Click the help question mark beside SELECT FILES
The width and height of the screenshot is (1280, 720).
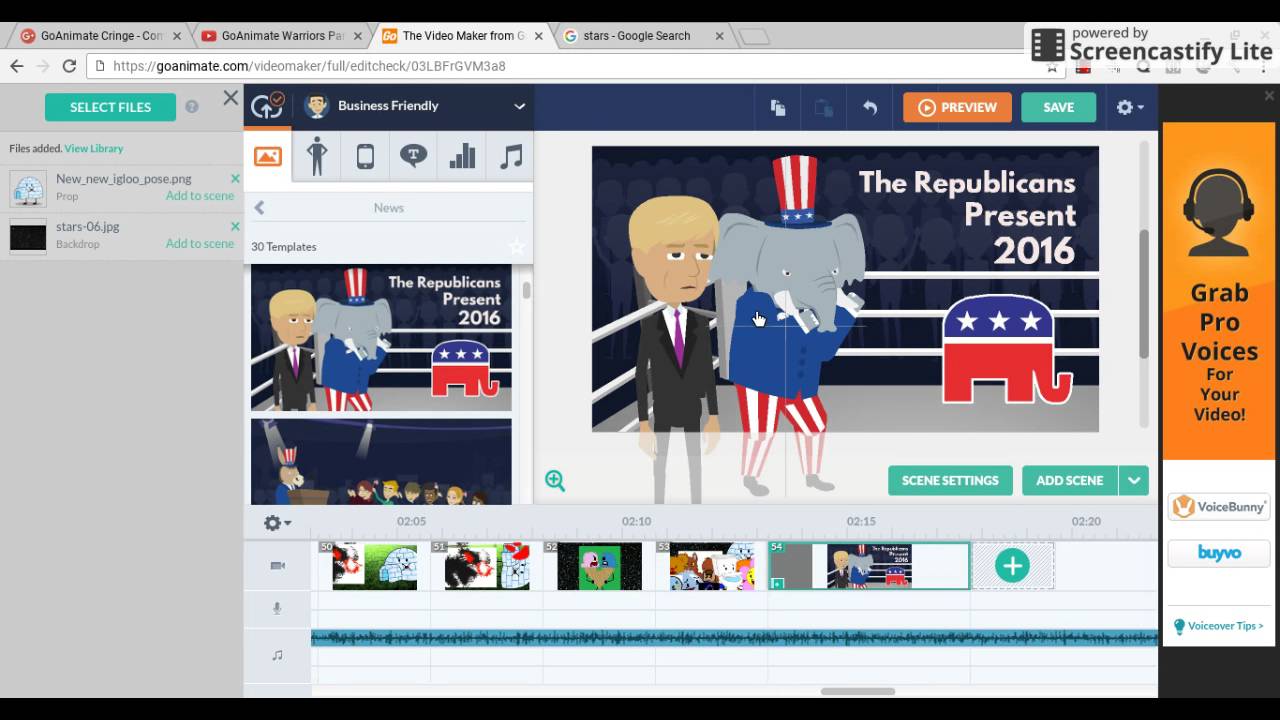click(191, 107)
